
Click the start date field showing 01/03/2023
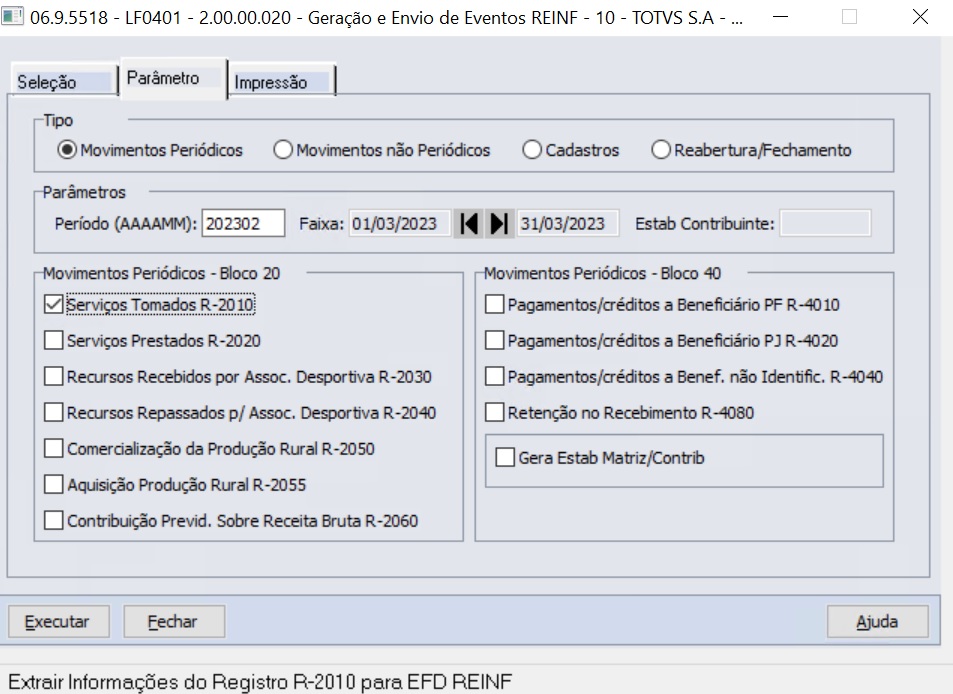point(399,223)
